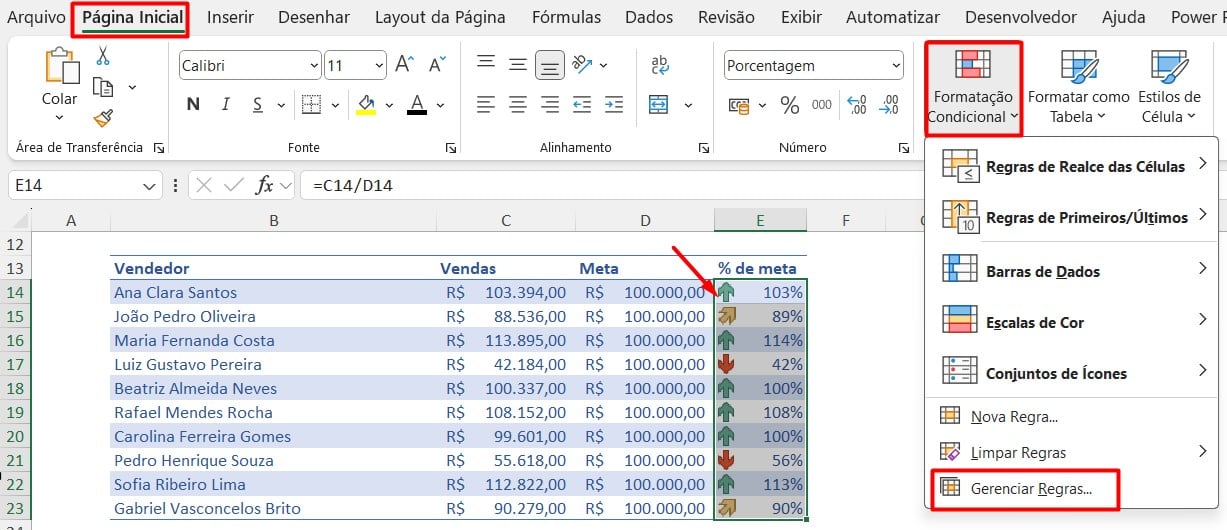The height and width of the screenshot is (530, 1227).
Task: Toggle Bold (N) formatting
Action: (x=193, y=105)
